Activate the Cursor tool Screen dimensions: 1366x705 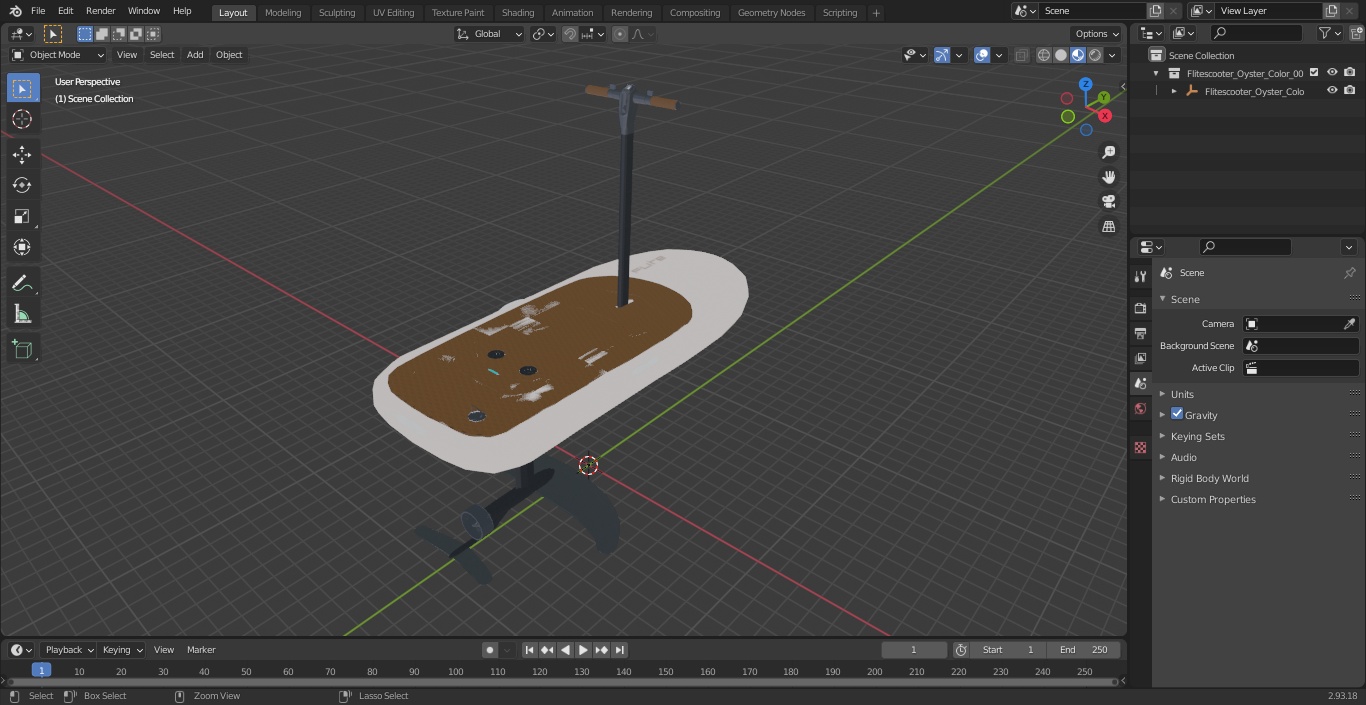[x=22, y=119]
